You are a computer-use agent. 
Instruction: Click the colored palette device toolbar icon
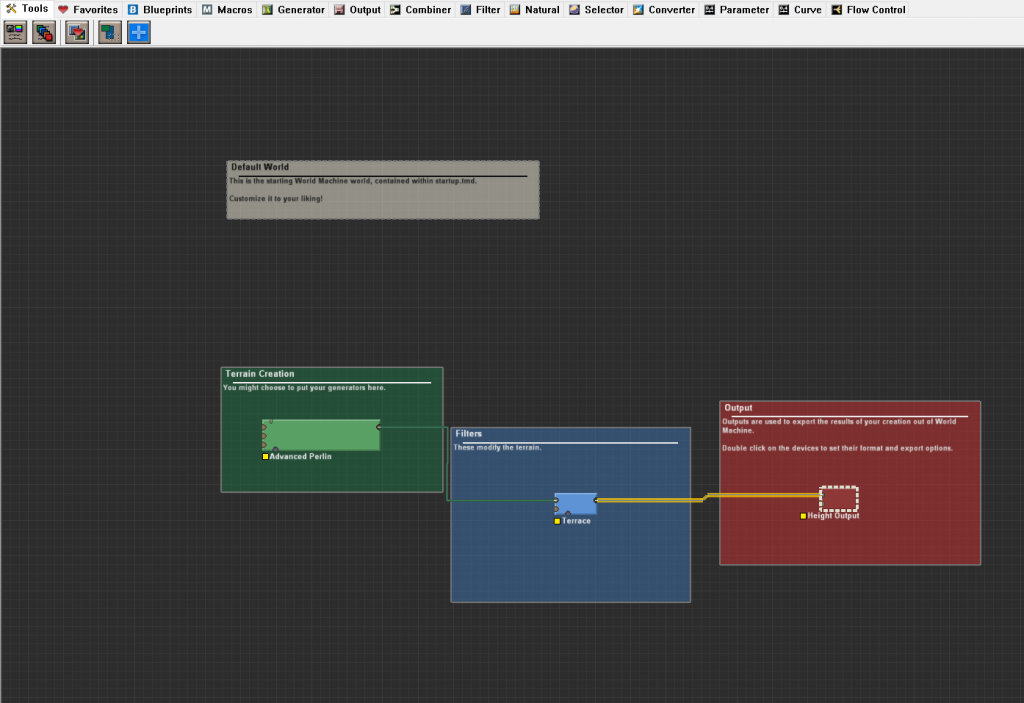(14, 32)
